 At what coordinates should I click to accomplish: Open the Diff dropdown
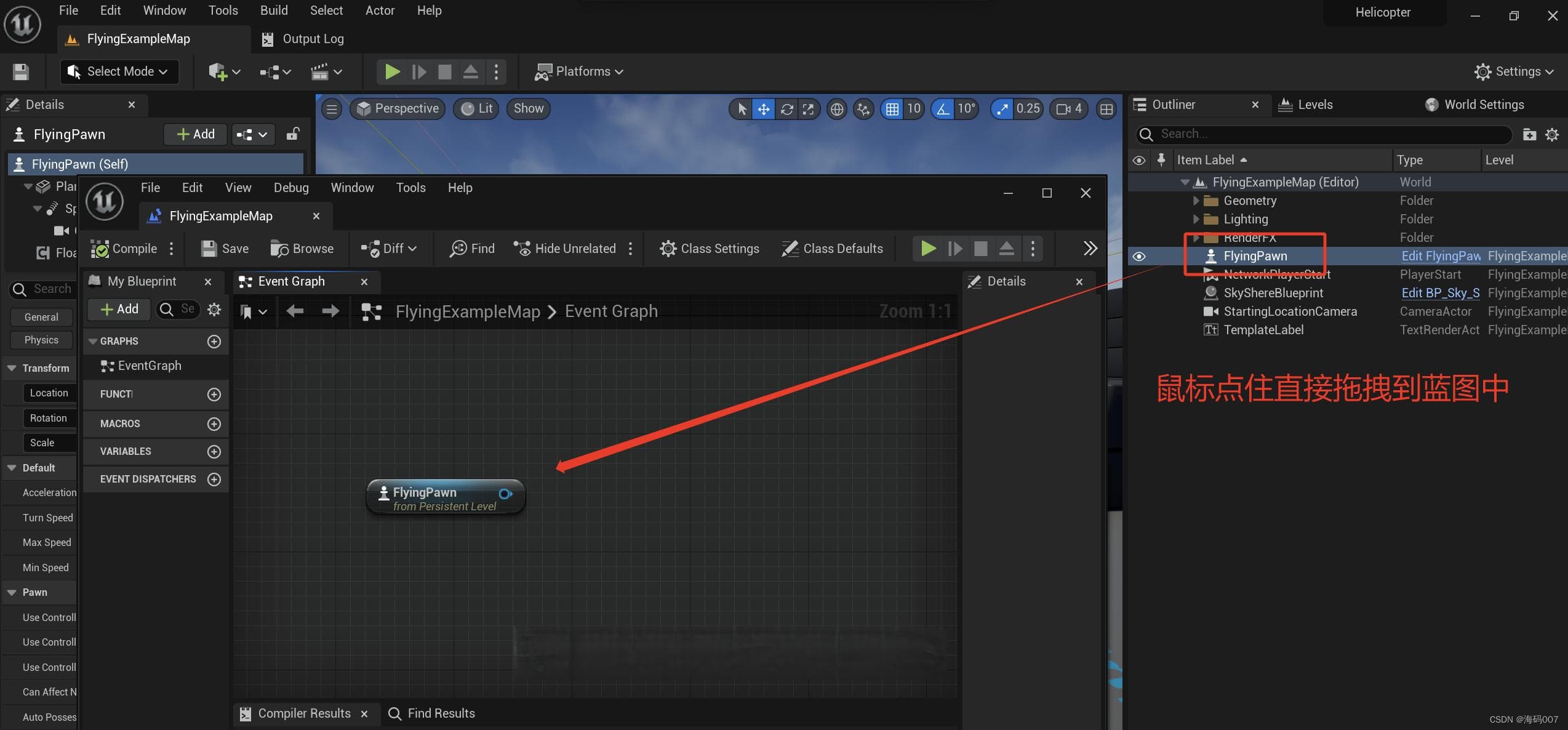(389, 249)
